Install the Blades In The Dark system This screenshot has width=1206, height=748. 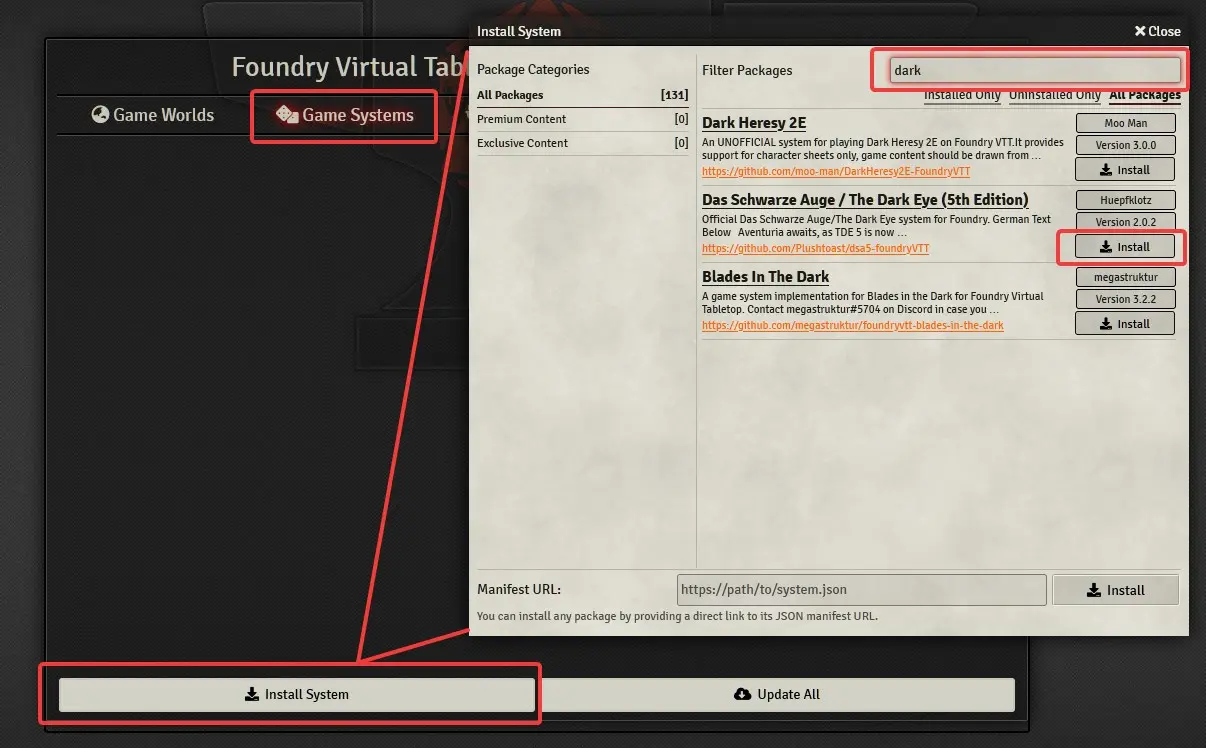1125,324
